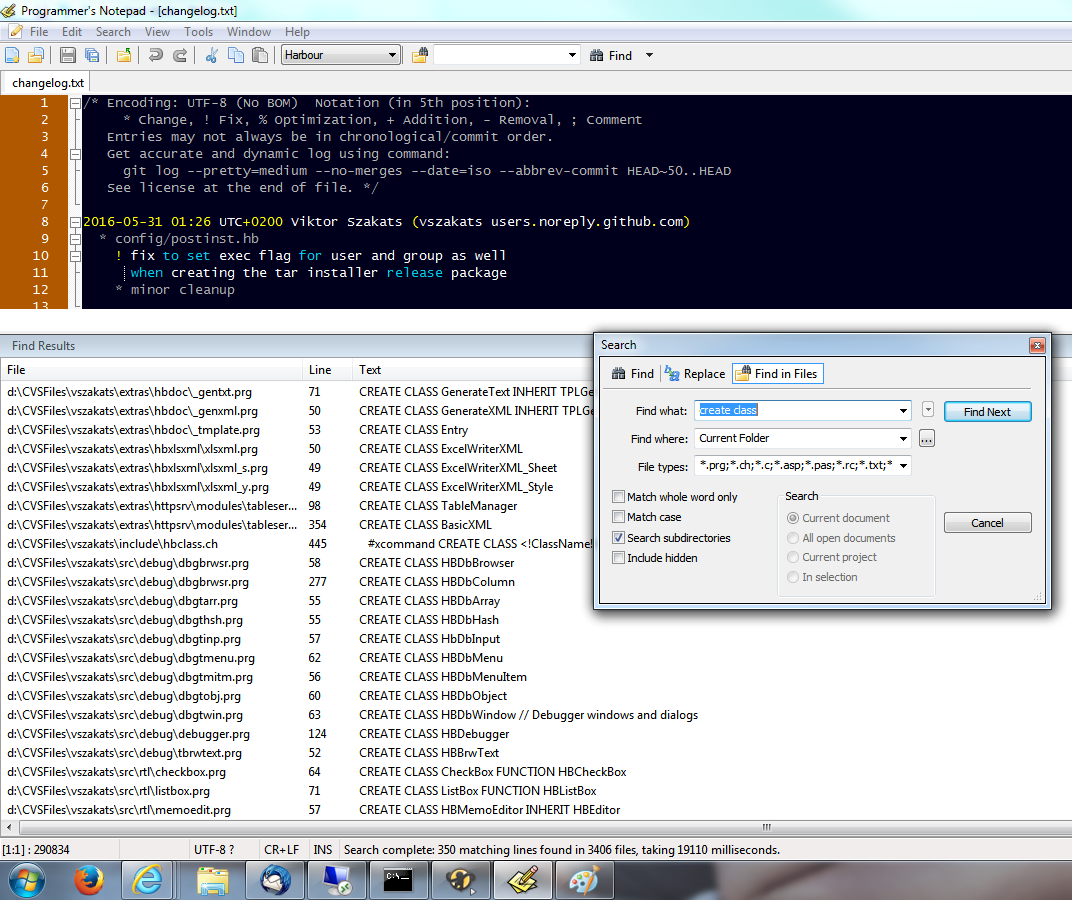Expand the Find where dropdown

pyautogui.click(x=903, y=438)
